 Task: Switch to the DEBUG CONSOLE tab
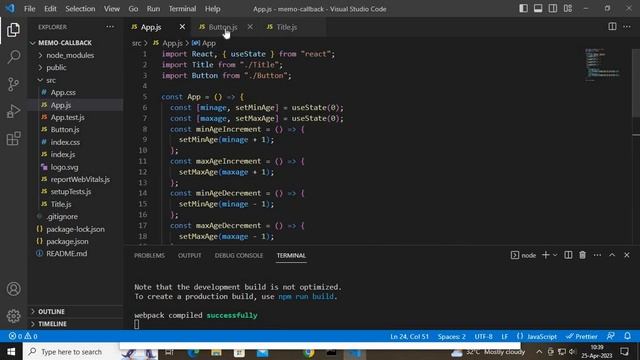[x=239, y=256]
